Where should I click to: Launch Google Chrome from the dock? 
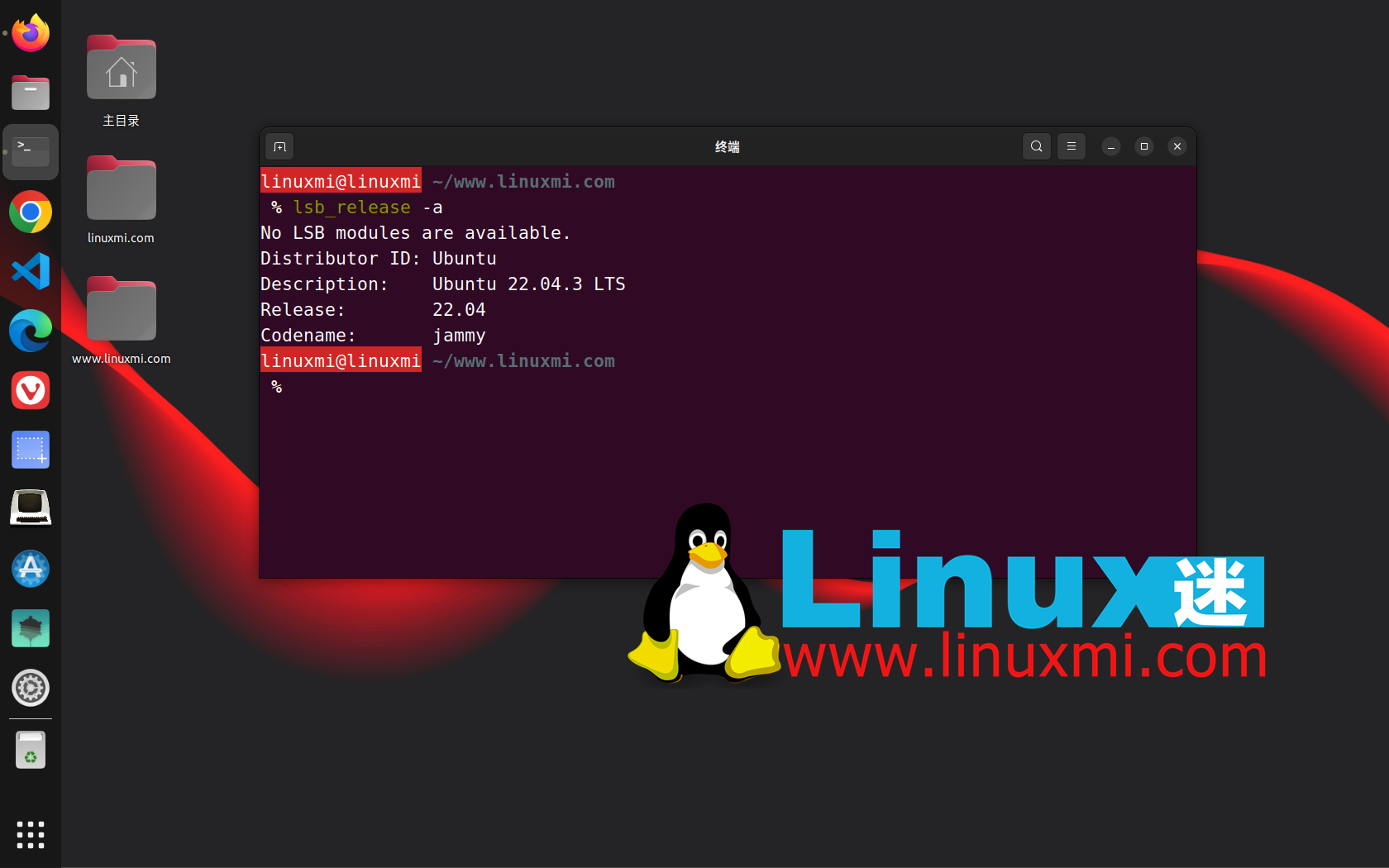[x=31, y=212]
